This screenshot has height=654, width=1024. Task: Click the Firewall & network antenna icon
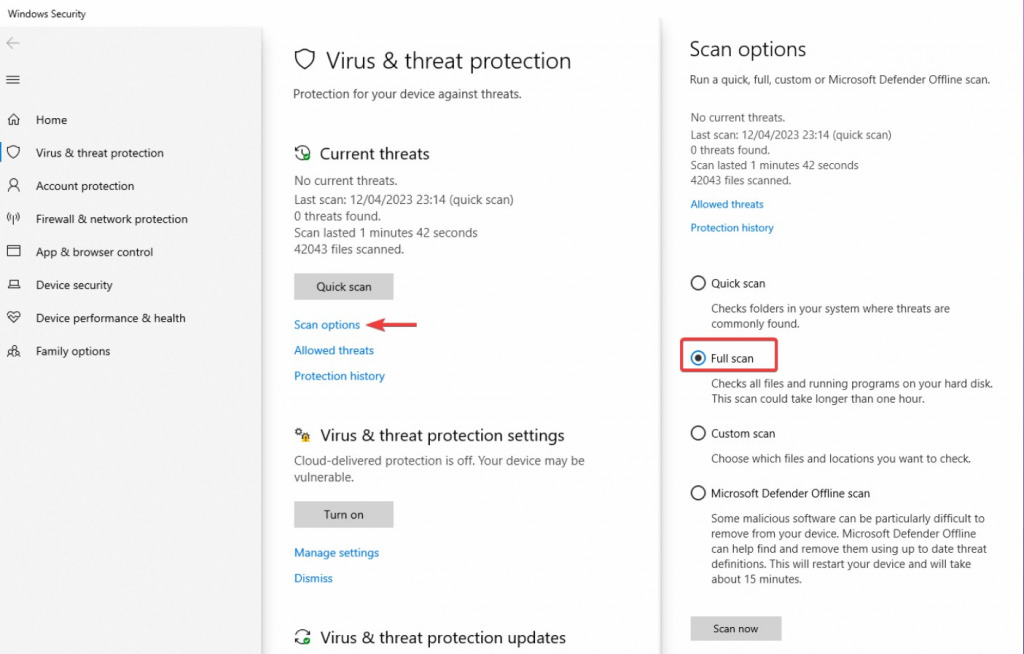pos(14,219)
